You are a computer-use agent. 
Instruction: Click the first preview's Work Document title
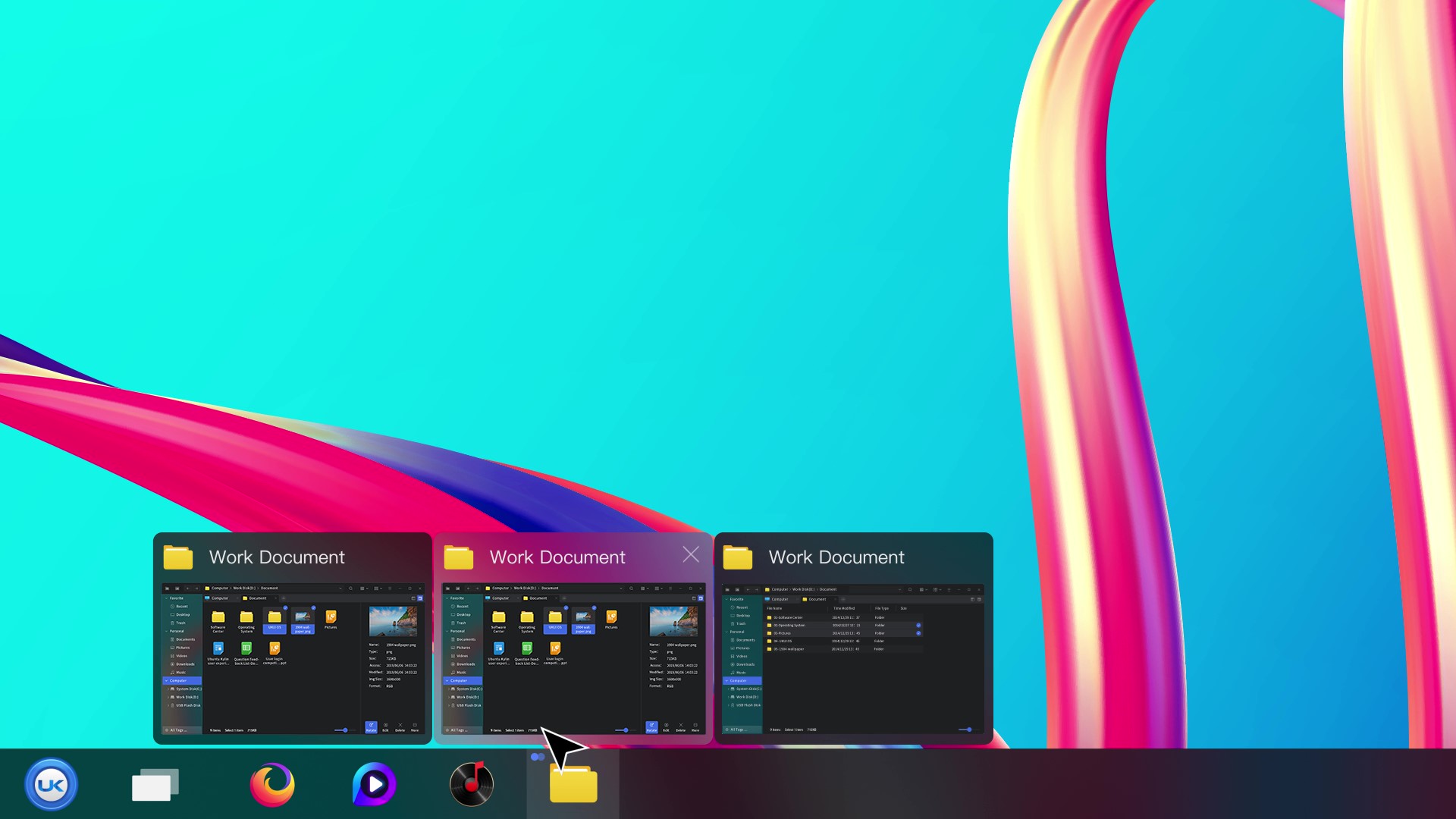[277, 557]
